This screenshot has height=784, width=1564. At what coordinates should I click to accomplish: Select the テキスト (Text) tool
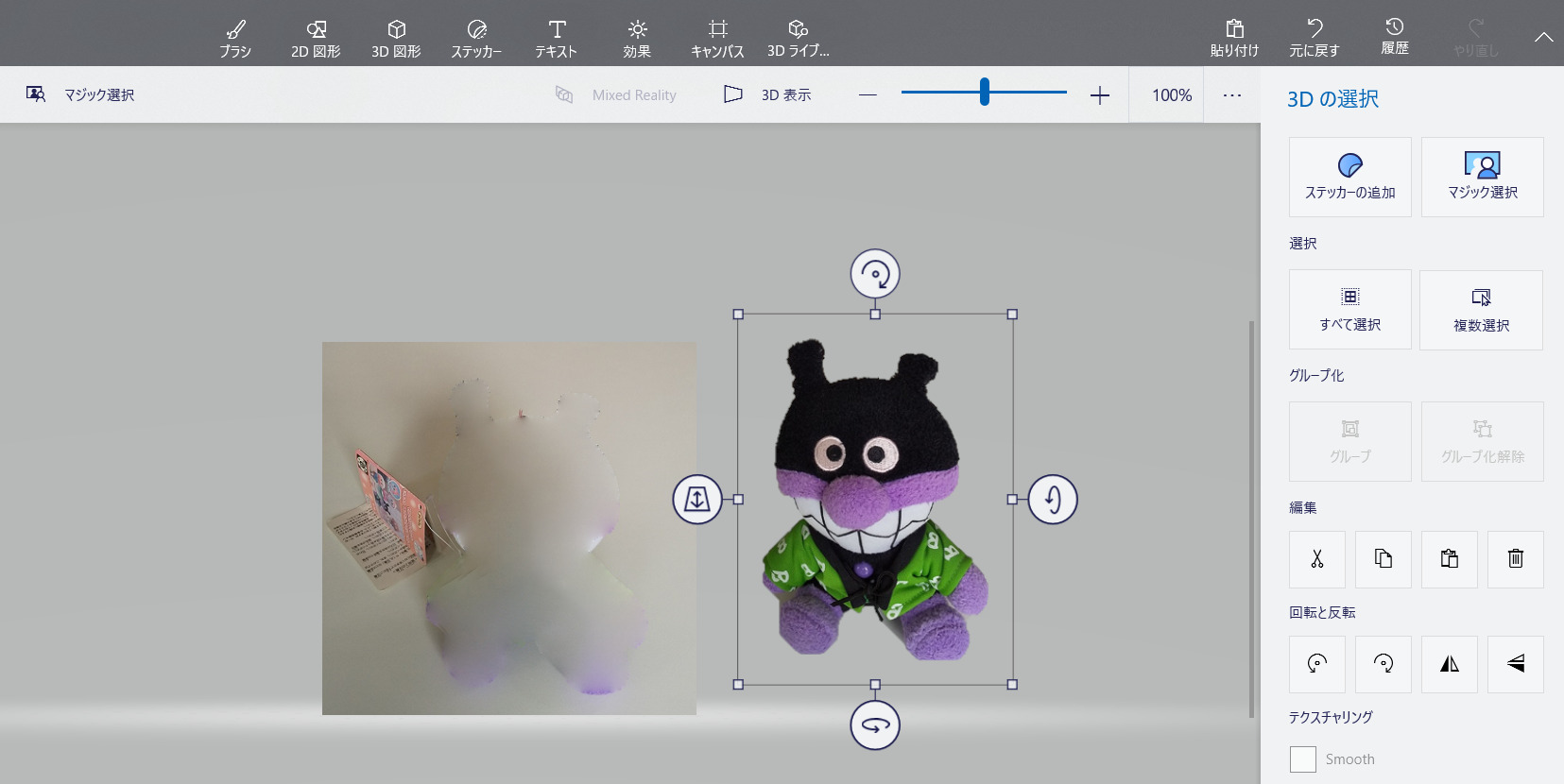[x=557, y=39]
